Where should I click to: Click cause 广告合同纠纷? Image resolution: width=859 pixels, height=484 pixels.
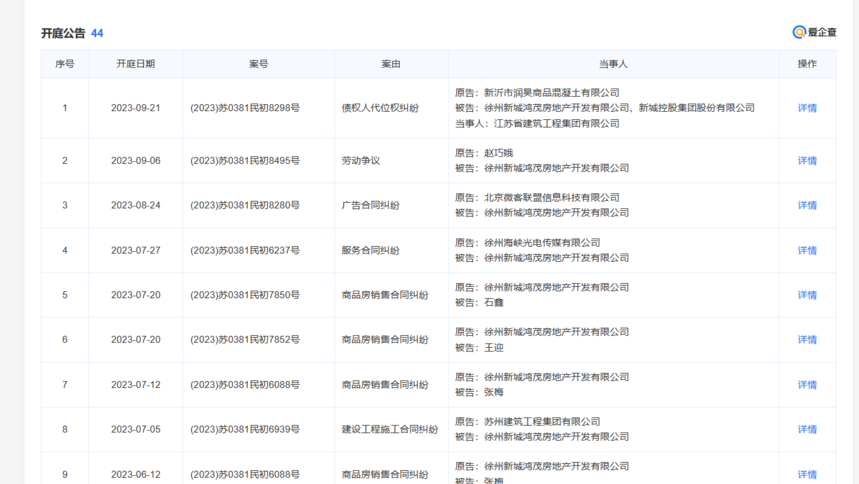(x=370, y=205)
